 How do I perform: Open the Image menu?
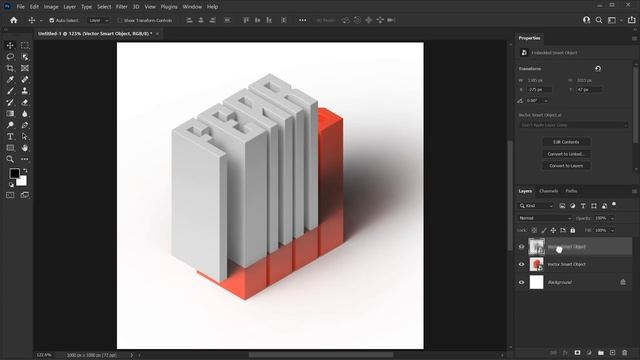tap(51, 7)
